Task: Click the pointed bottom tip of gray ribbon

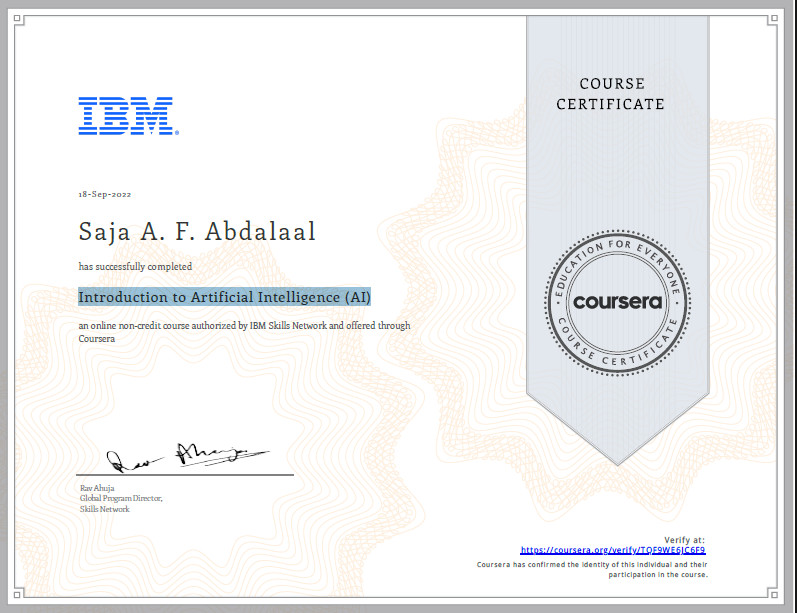Action: click(610, 460)
